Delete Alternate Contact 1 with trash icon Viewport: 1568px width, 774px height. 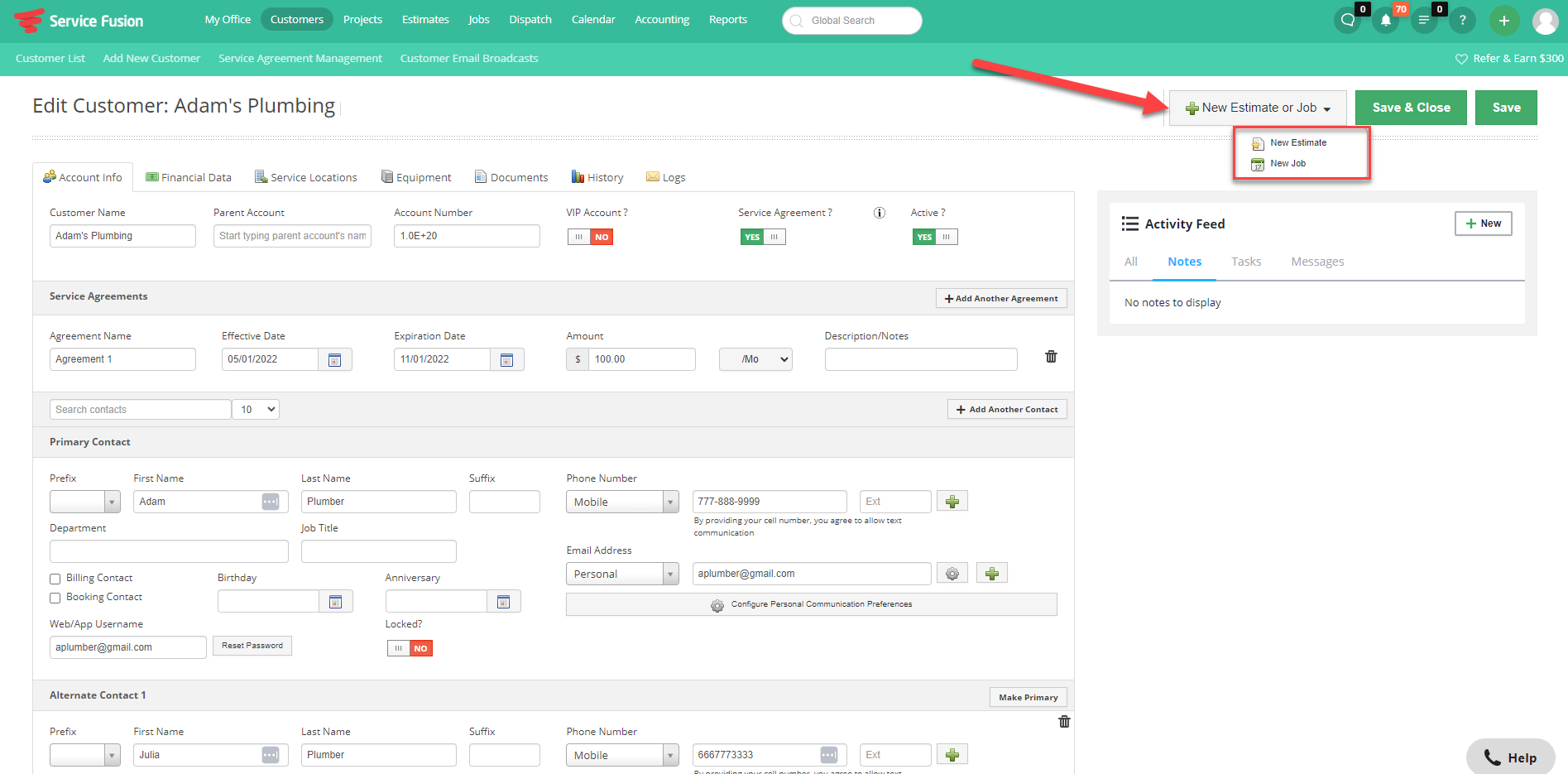tap(1064, 722)
